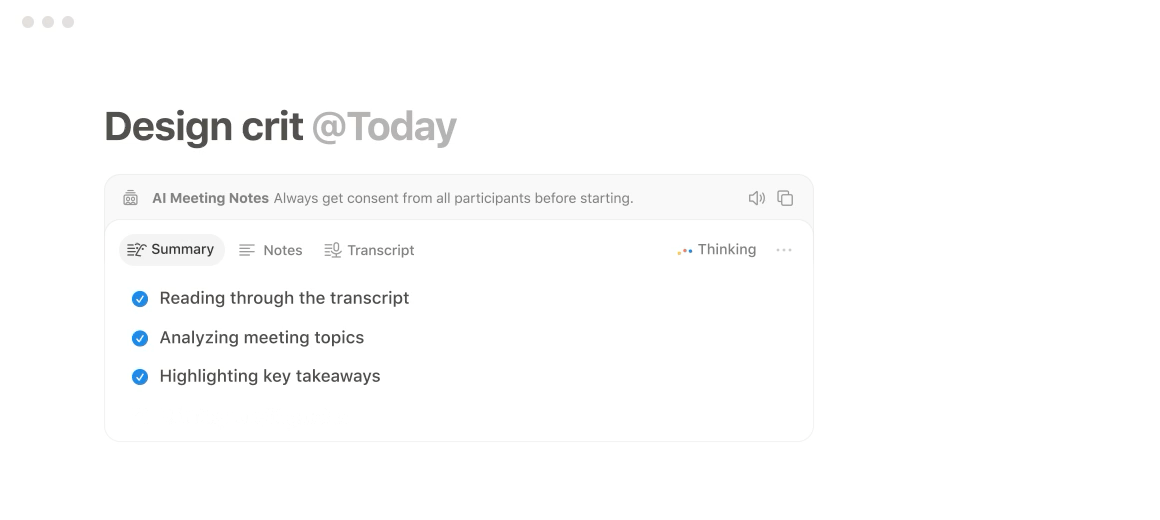
Task: Close the window with the leftmost dot
Action: click(x=28, y=22)
